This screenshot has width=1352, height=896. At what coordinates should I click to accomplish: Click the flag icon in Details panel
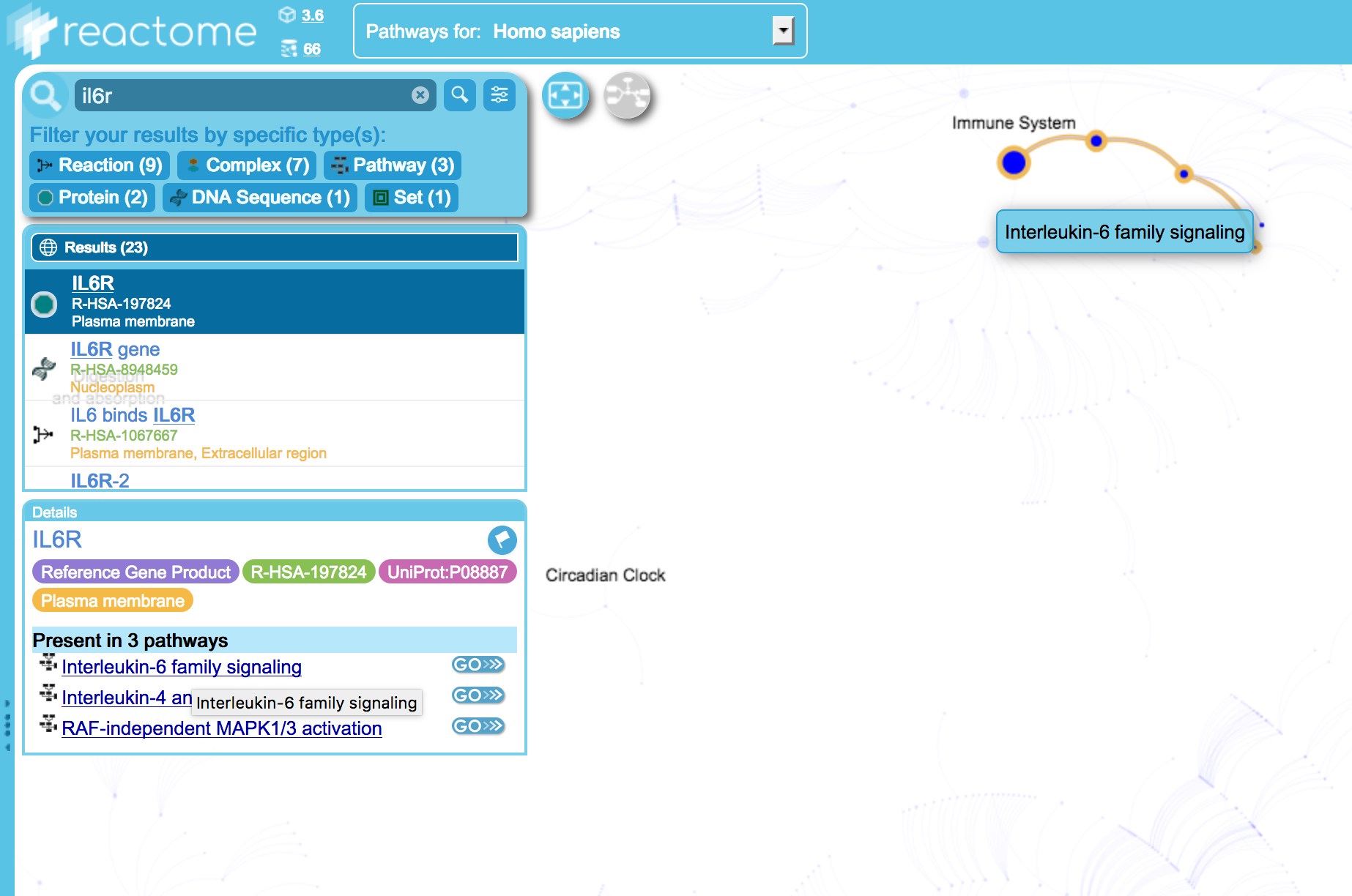502,540
